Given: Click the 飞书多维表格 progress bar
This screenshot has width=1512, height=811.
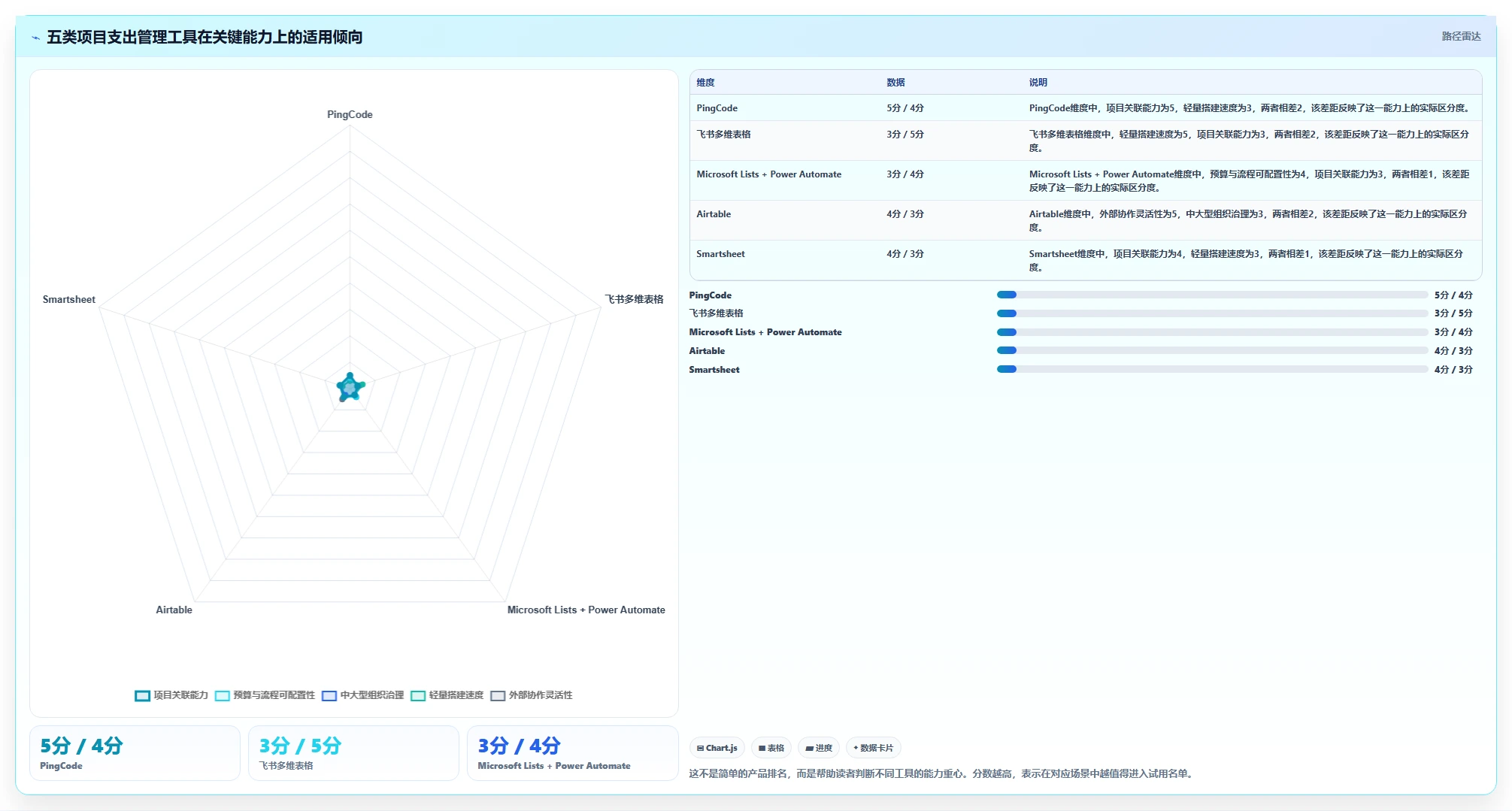Looking at the screenshot, I should [1212, 313].
